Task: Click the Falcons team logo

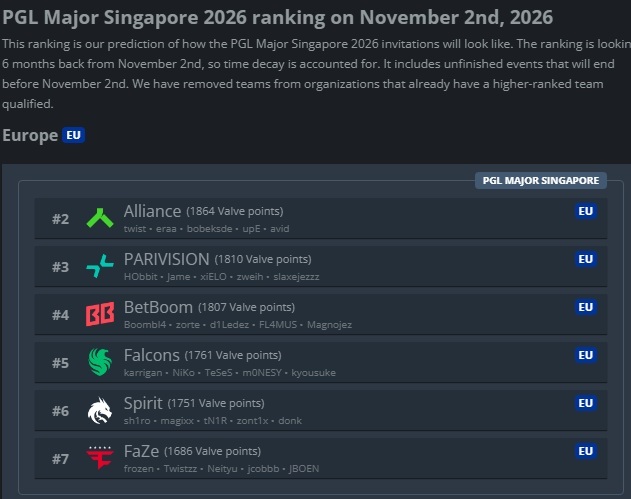Action: point(100,362)
